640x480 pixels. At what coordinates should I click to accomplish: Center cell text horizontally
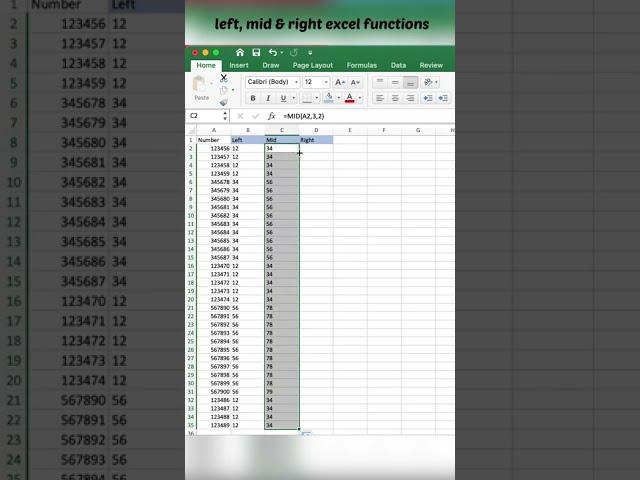click(x=395, y=98)
